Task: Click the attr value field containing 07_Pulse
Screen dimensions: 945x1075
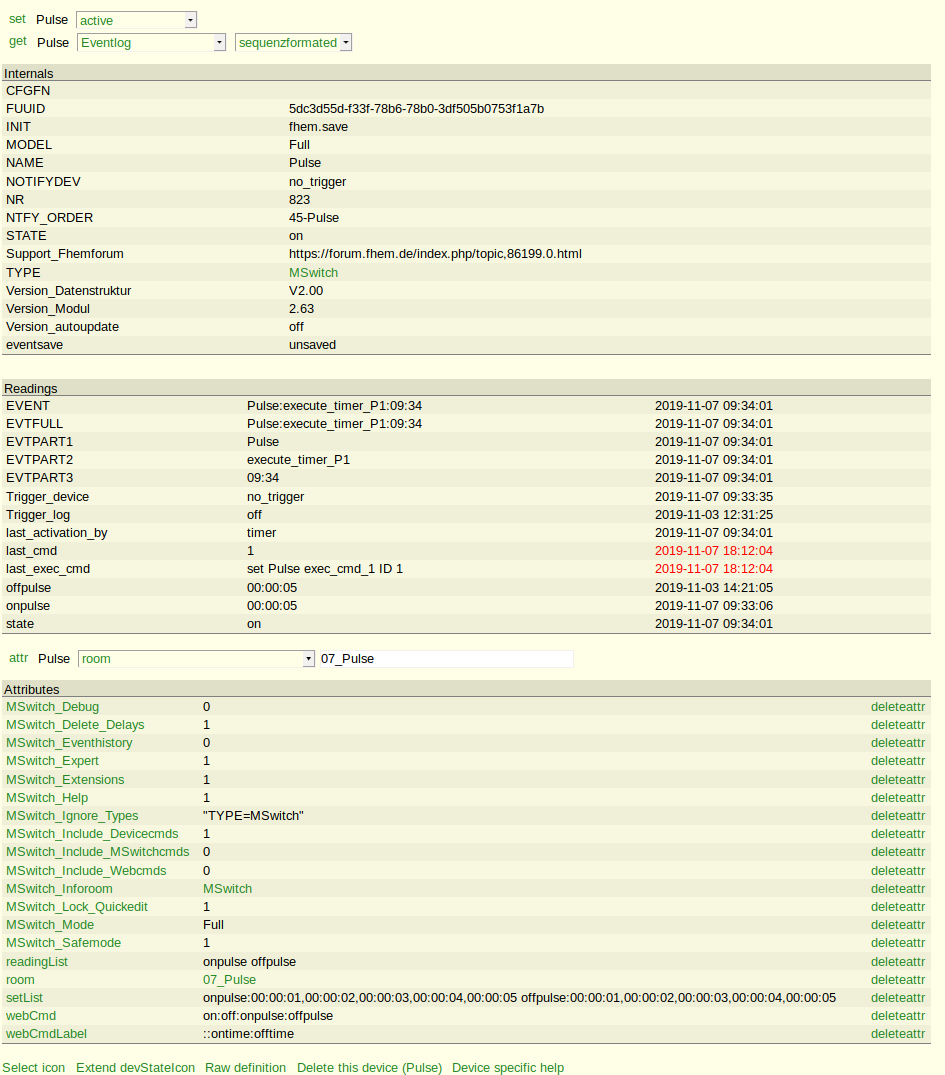Action: click(446, 659)
